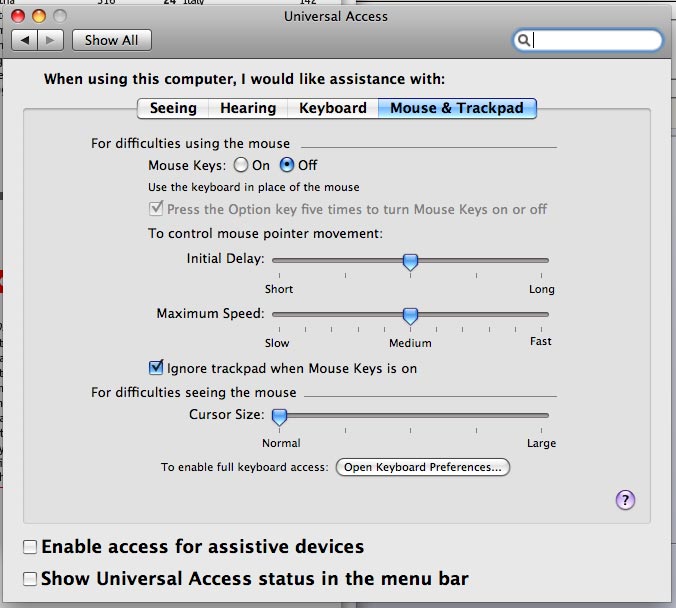The image size is (676, 608).
Task: Click 'Use the keyboard in place of the mouse' text
Action: pyautogui.click(x=254, y=187)
